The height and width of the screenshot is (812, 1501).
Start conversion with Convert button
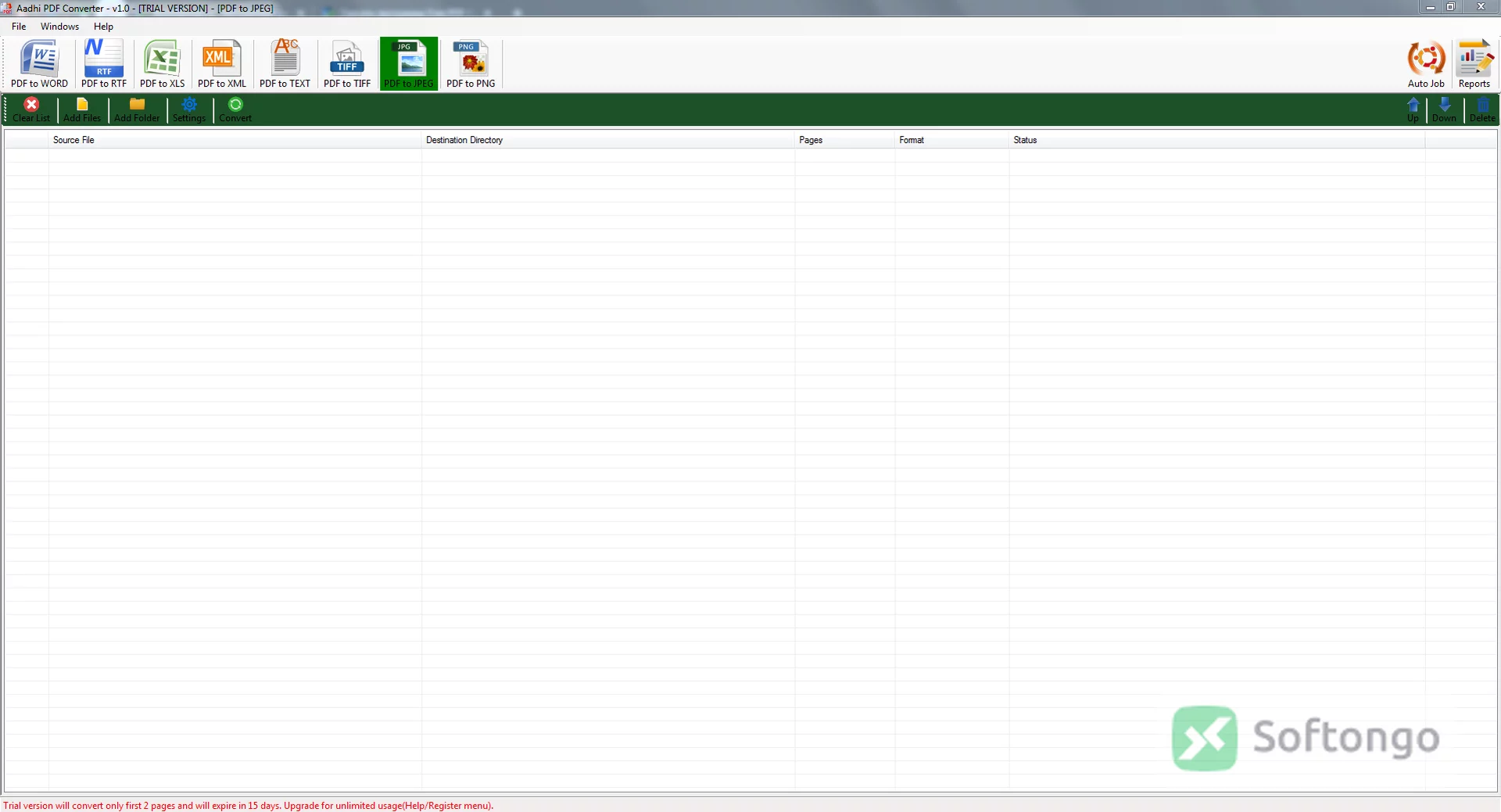235,109
